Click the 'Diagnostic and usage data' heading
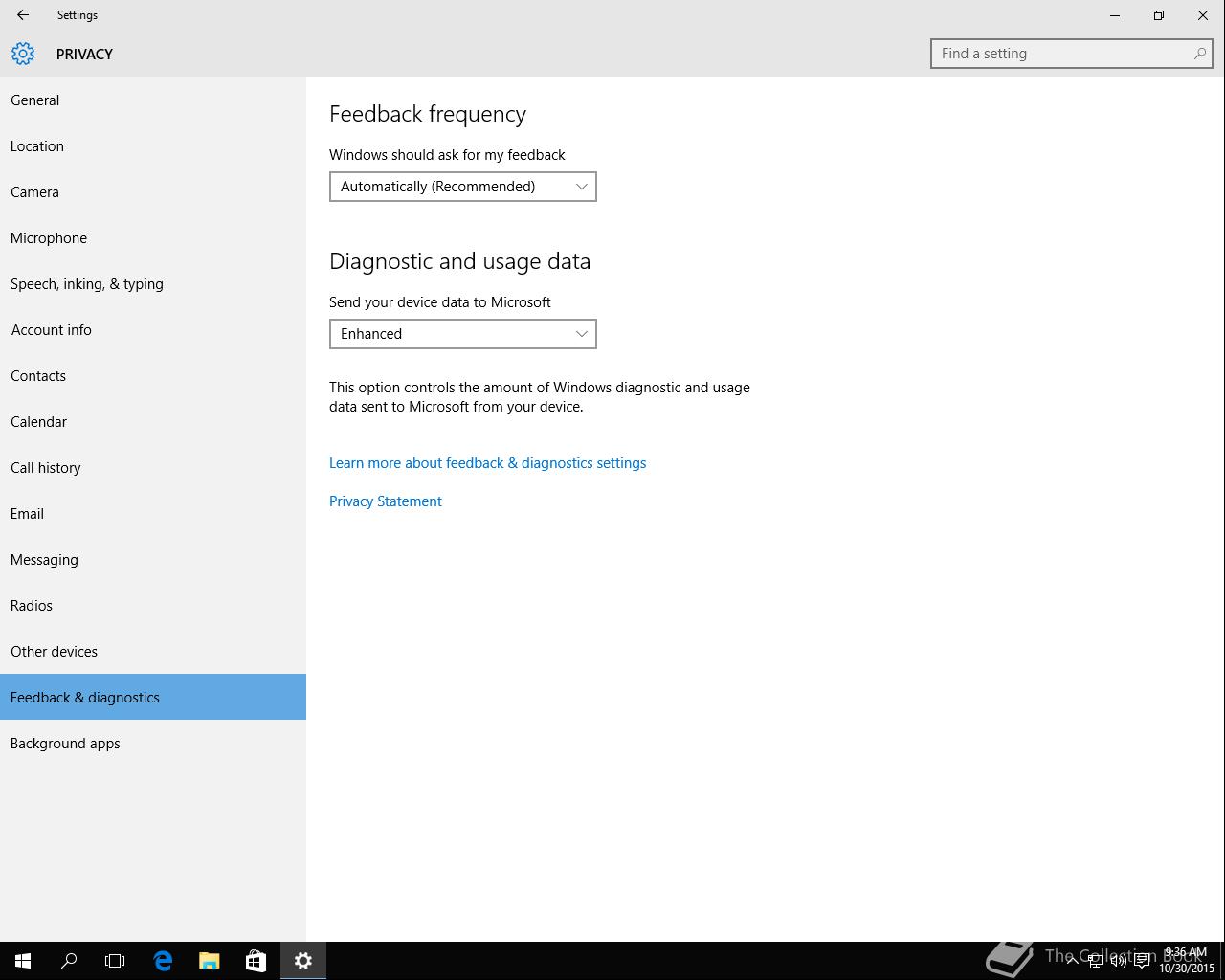The height and width of the screenshot is (980, 1225). (x=459, y=261)
